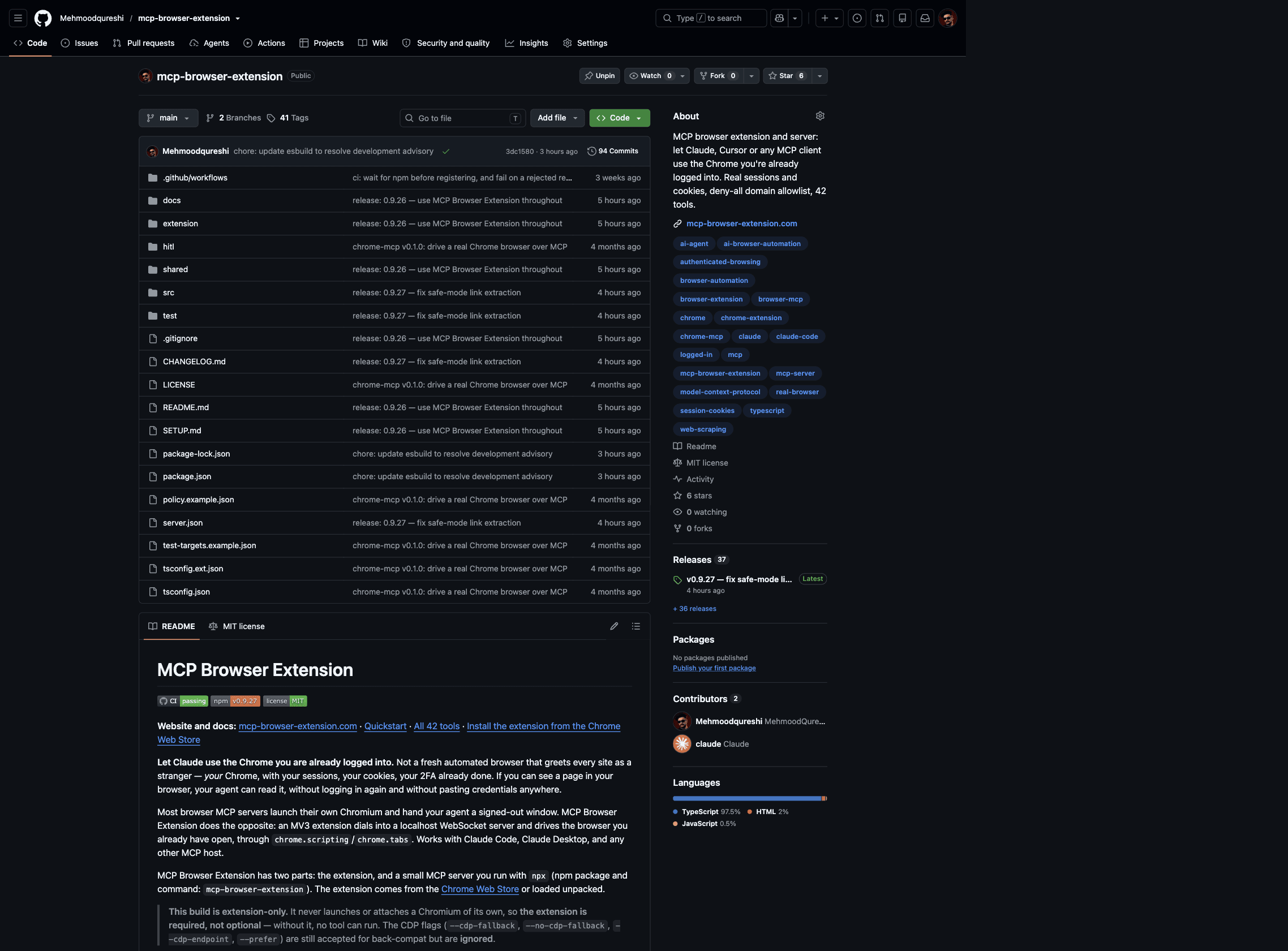Viewport: 1288px width, 951px height.
Task: Open the + 36 releases link
Action: [694, 609]
